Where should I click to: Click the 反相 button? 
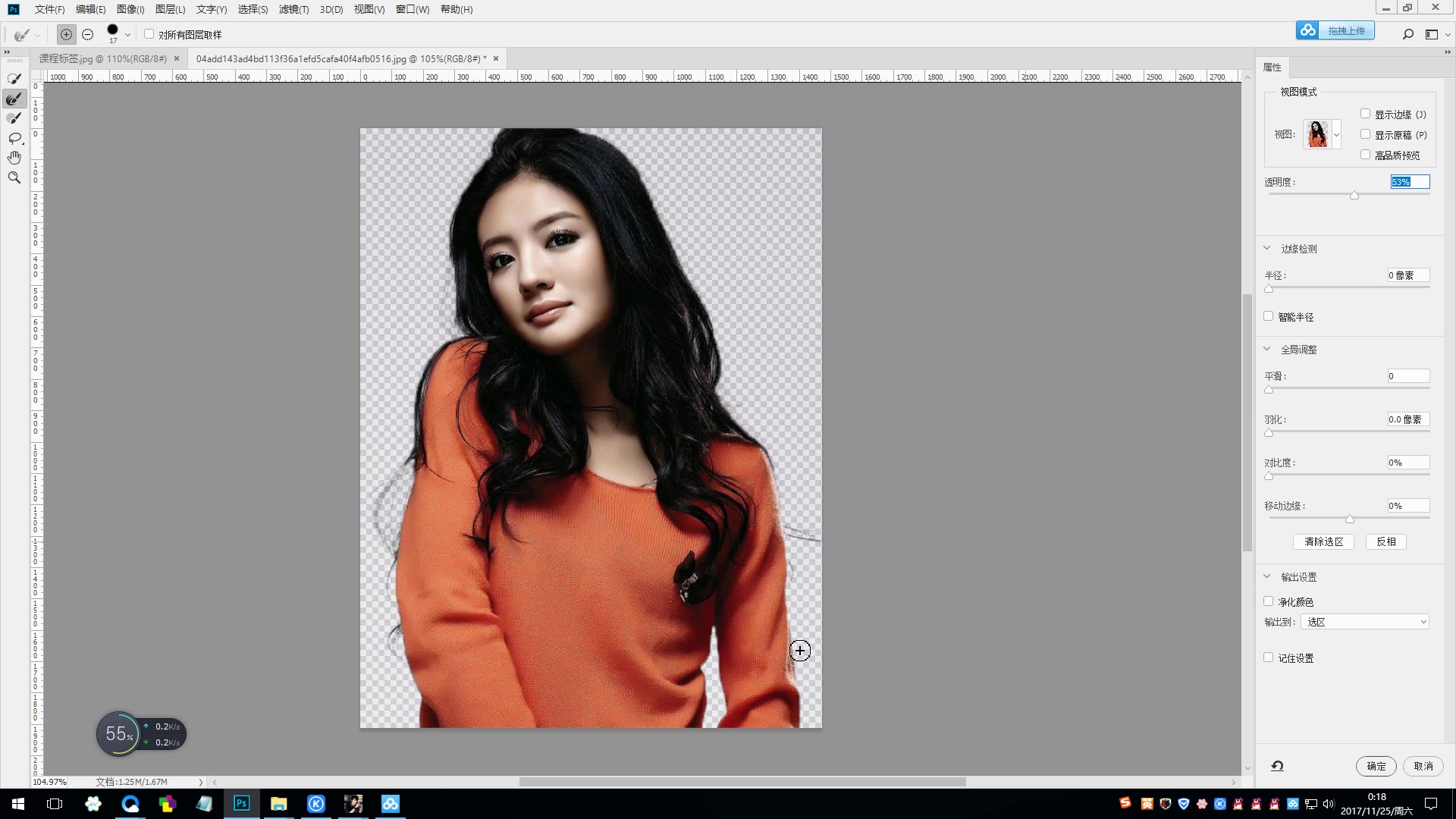(1385, 541)
